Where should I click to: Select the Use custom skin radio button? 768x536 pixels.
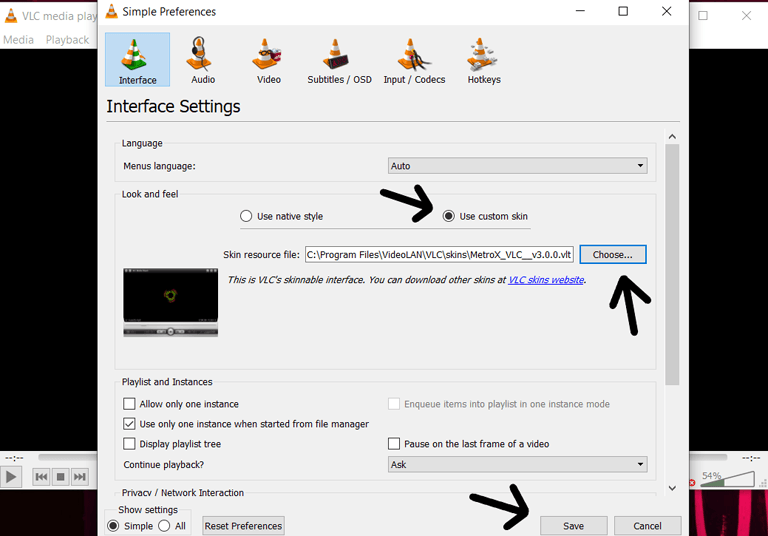449,216
